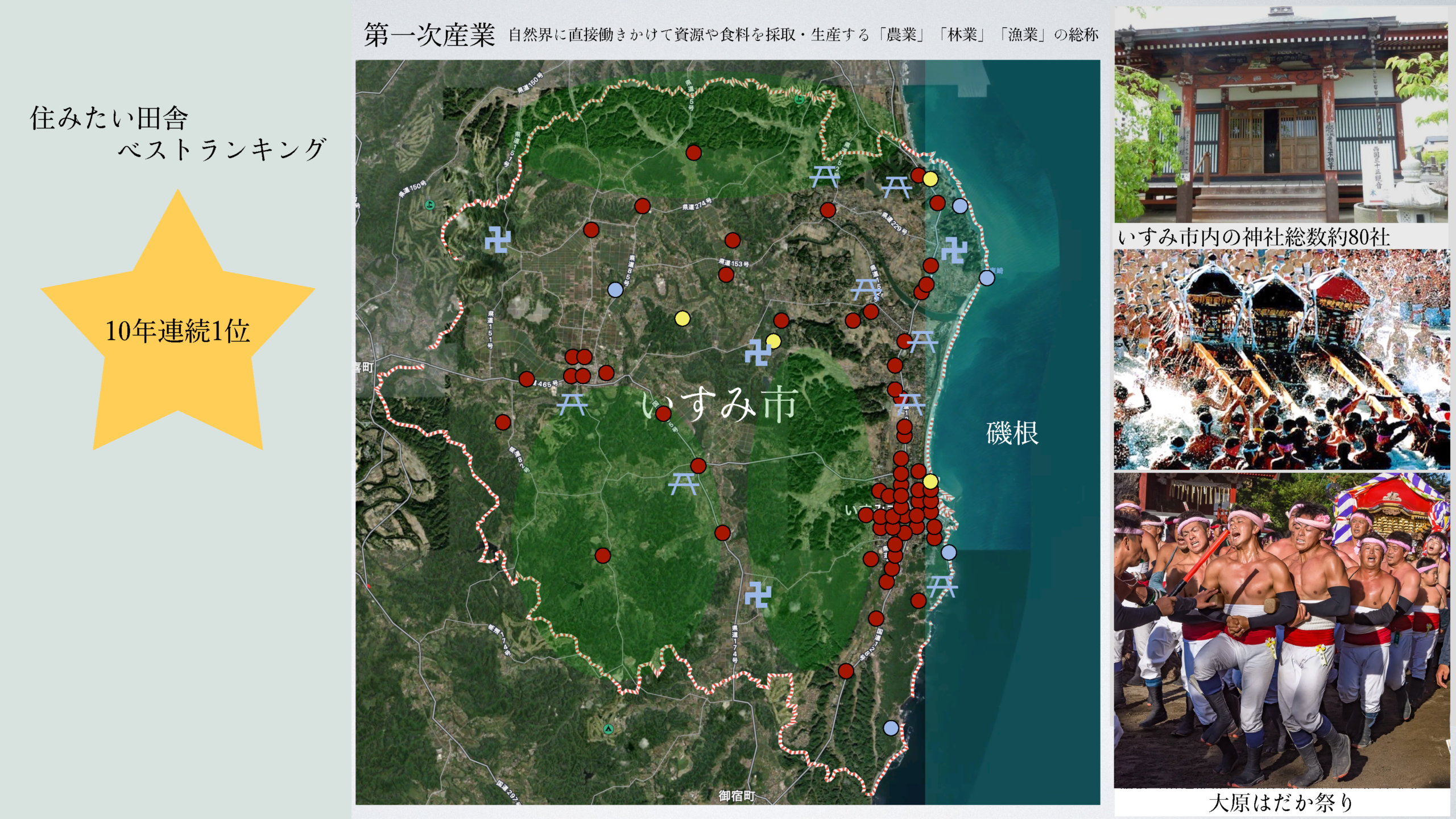Click the manji symbol nearest the east coast
This screenshot has height=819, width=1456.
point(954,250)
